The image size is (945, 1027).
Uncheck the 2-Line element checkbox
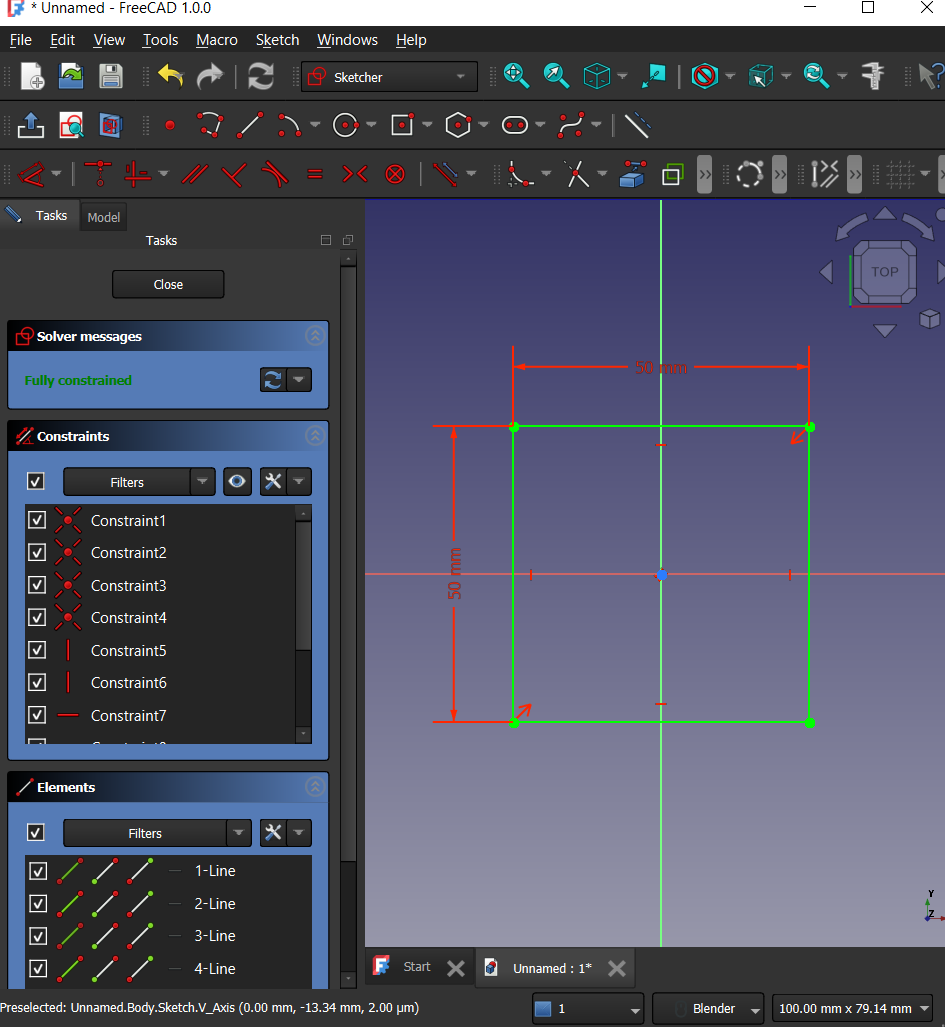click(x=37, y=903)
